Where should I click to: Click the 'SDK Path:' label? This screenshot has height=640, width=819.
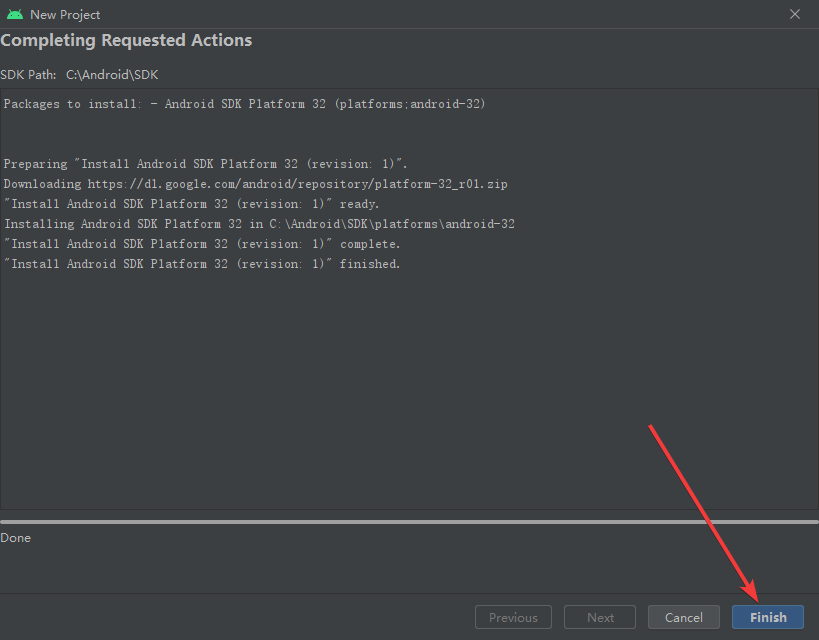(28, 75)
